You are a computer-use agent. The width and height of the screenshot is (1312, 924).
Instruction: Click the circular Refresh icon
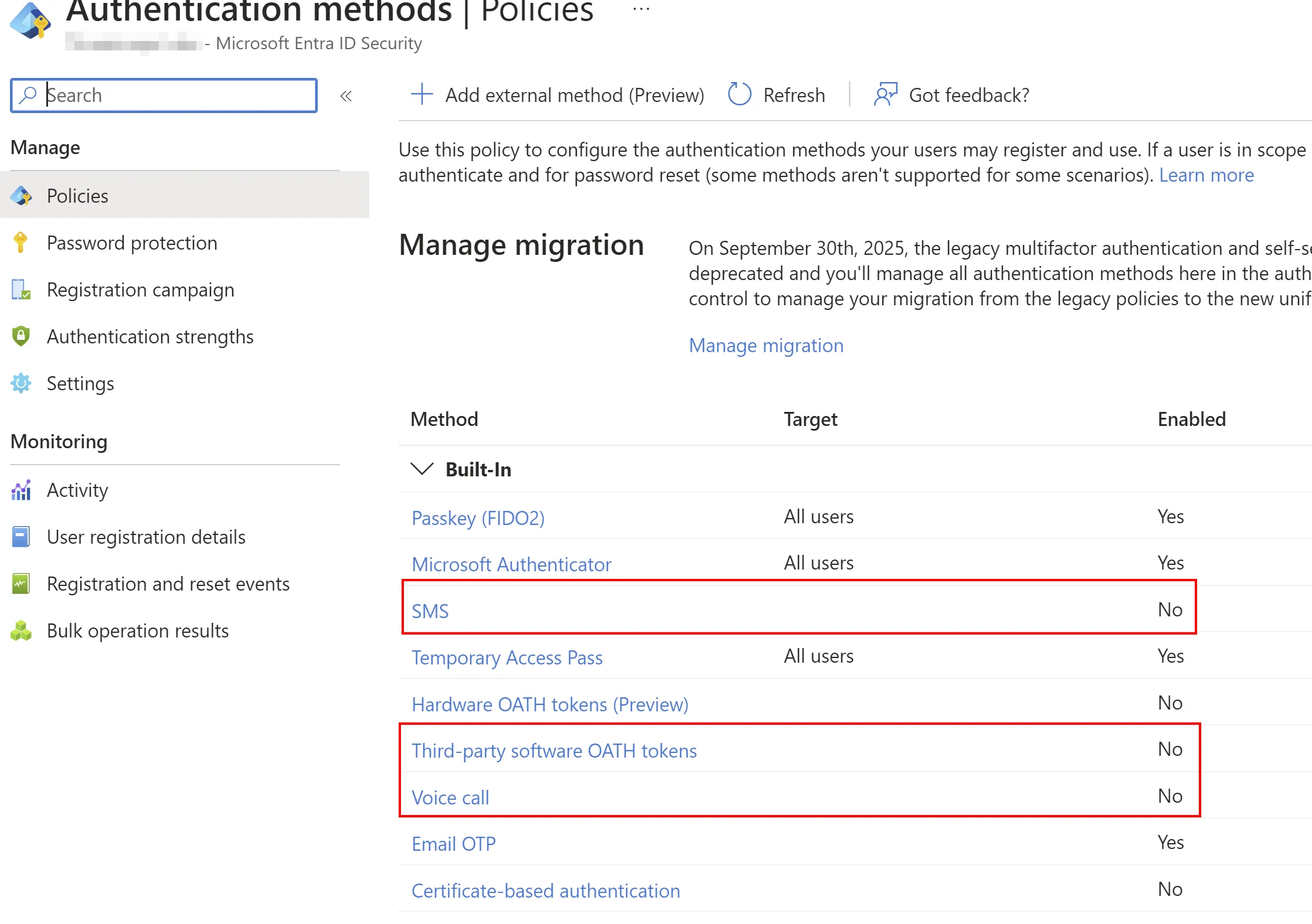tap(739, 94)
